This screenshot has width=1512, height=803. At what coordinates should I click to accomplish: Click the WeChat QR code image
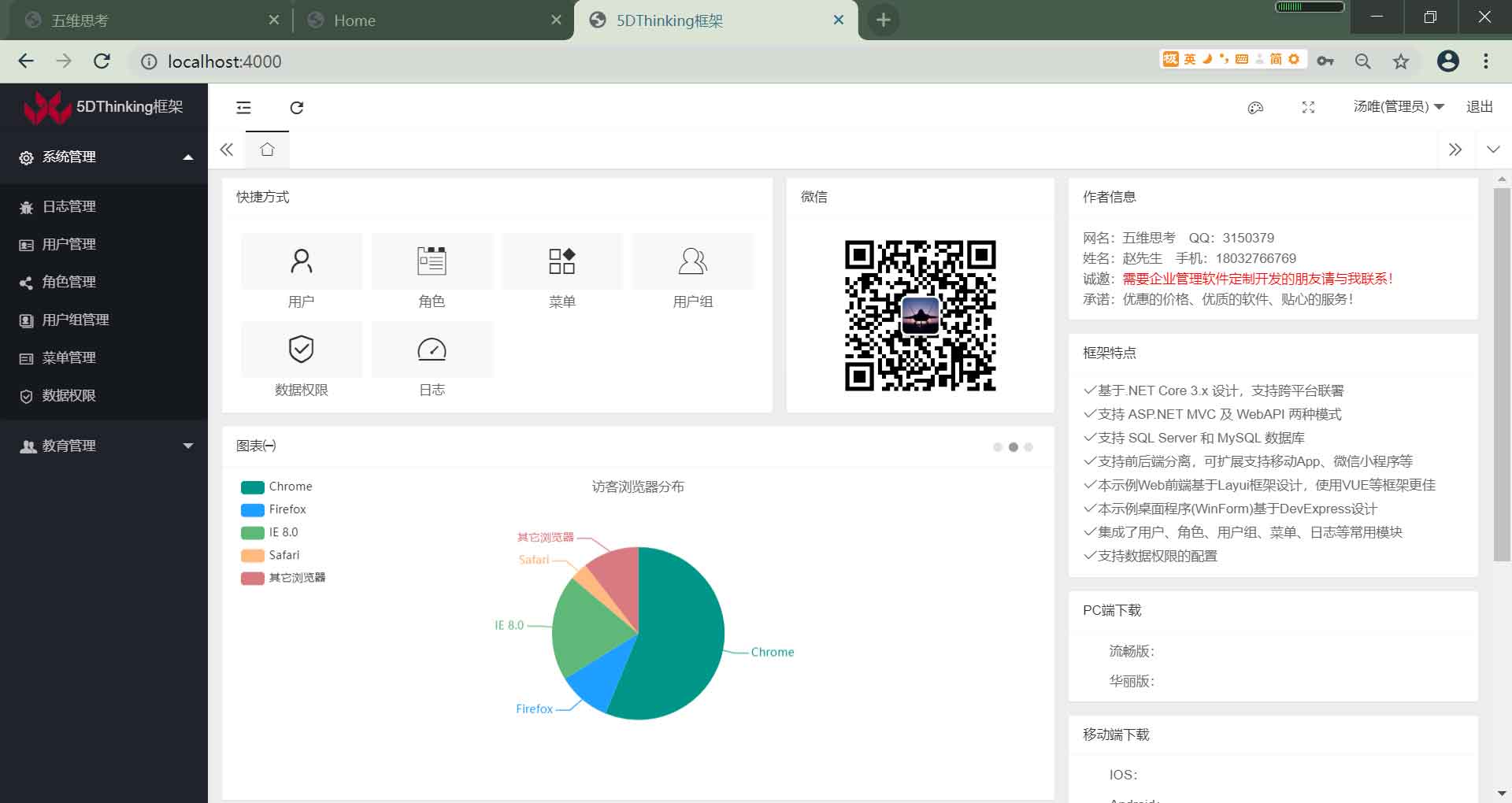pyautogui.click(x=920, y=316)
